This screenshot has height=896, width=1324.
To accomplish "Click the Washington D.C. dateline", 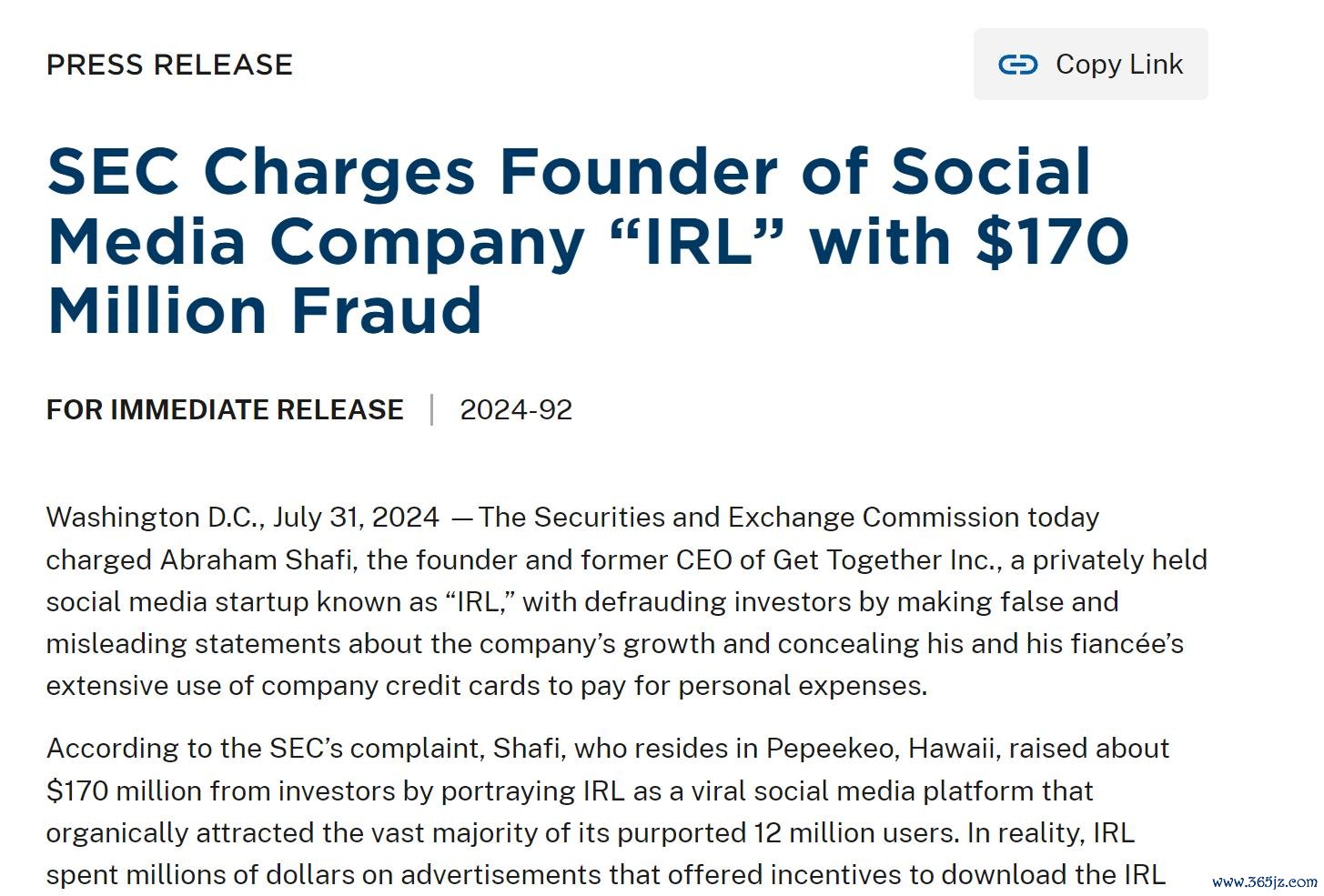I will click(x=155, y=517).
